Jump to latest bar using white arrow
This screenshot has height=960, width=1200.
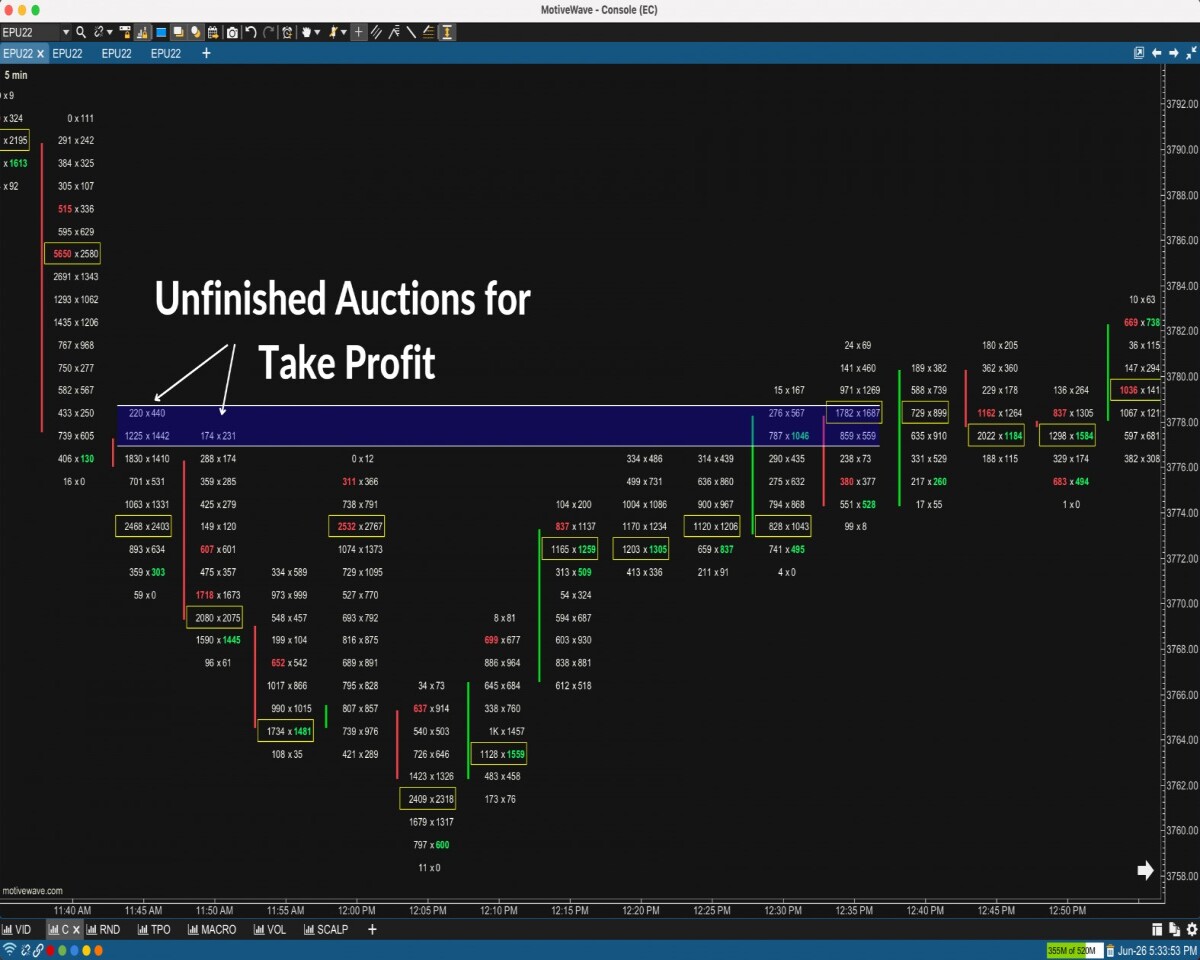(x=1146, y=870)
